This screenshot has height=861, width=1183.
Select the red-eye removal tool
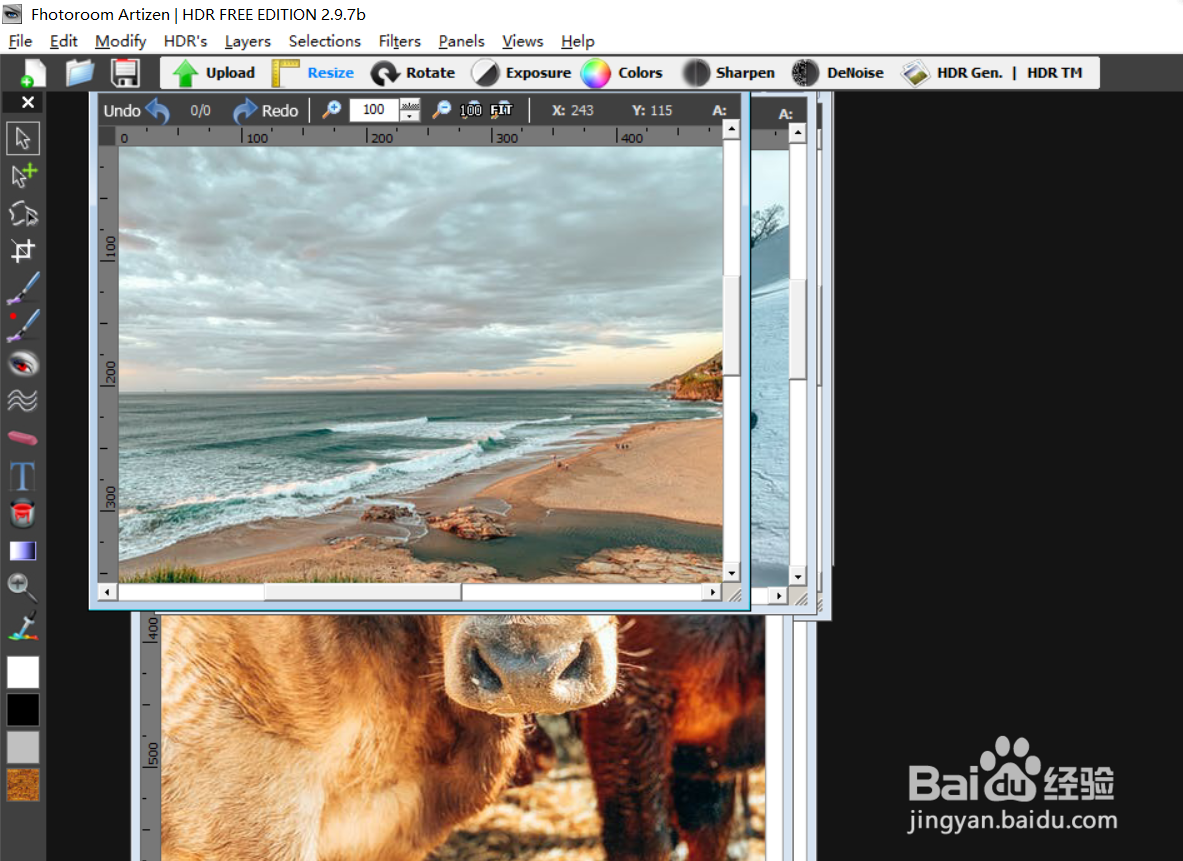23,364
